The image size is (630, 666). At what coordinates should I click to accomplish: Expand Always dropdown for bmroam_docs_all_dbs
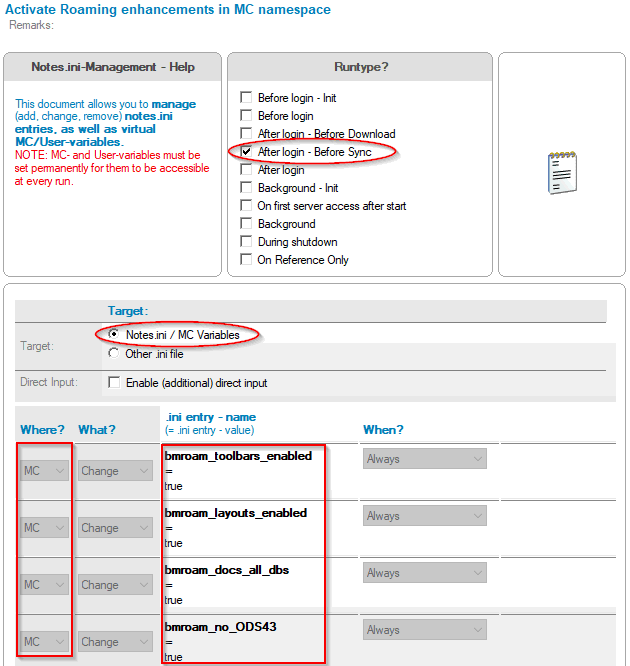pos(424,573)
